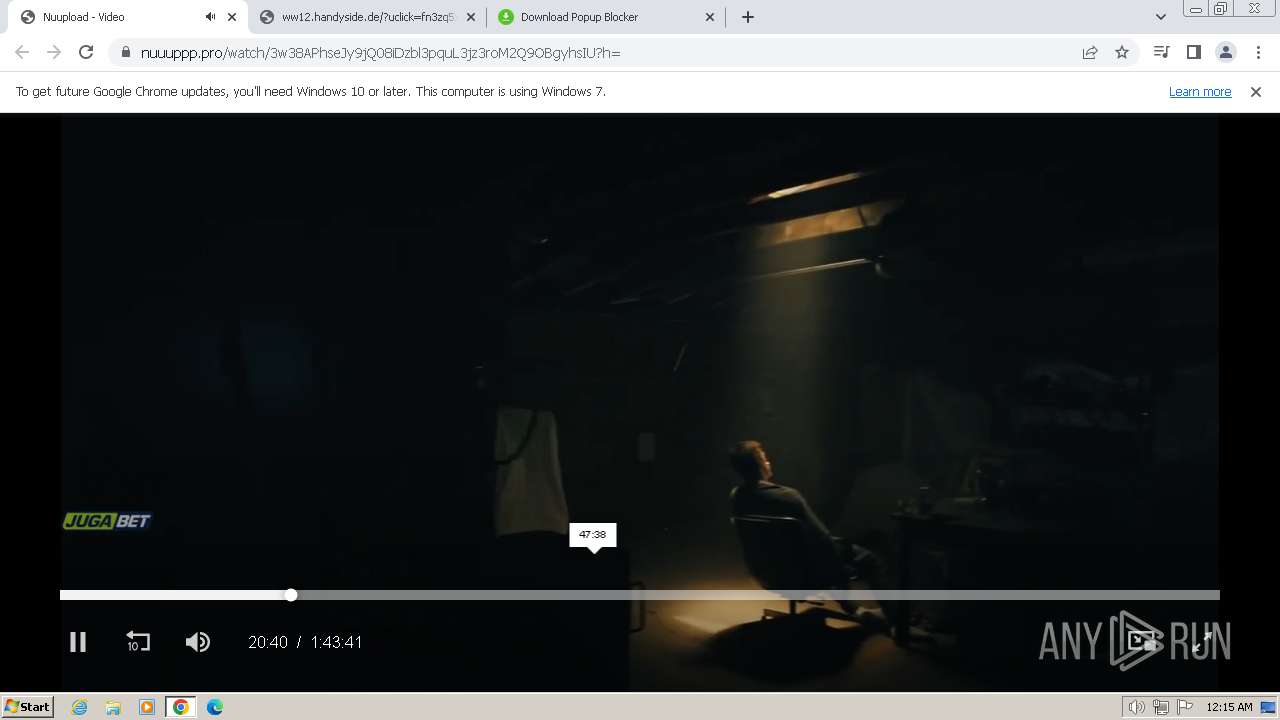Image resolution: width=1280 pixels, height=720 pixels.
Task: Open the system tray volume control
Action: [1137, 707]
